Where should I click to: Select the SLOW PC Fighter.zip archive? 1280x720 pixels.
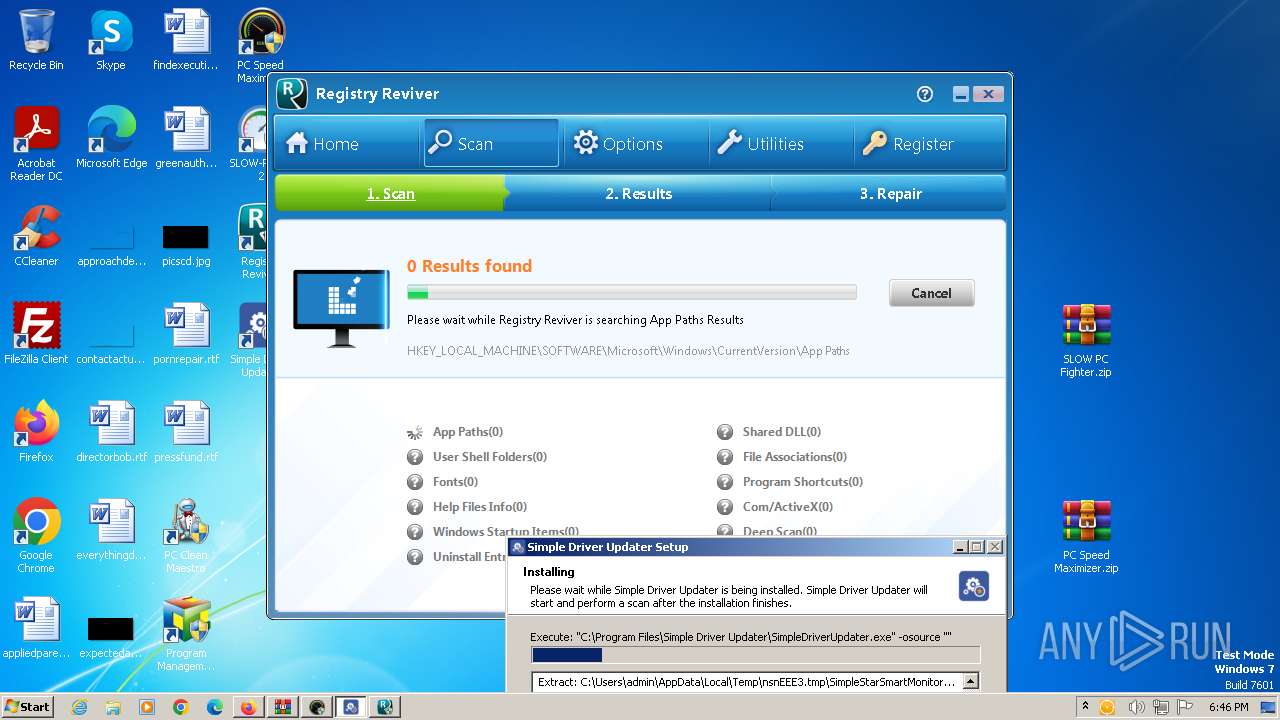tap(1085, 340)
